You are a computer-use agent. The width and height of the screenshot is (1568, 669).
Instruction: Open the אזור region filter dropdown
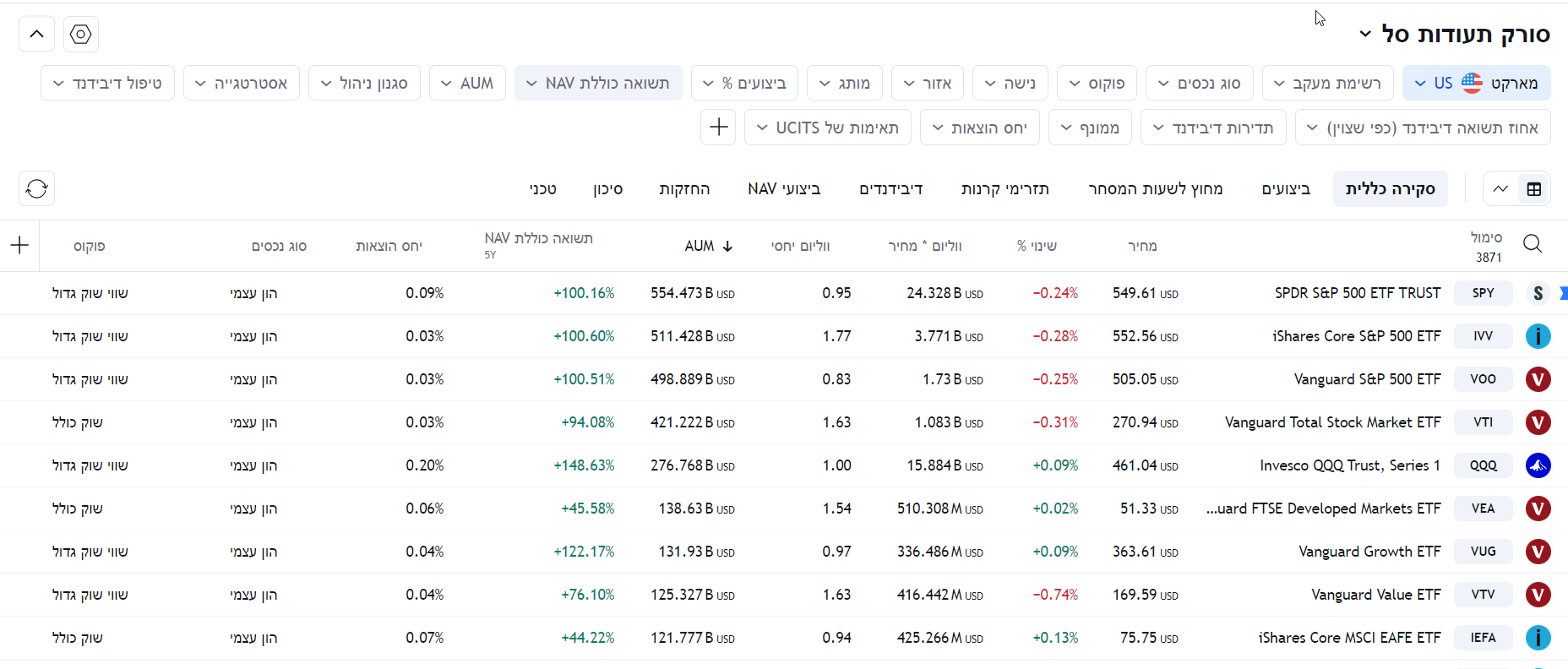point(928,83)
